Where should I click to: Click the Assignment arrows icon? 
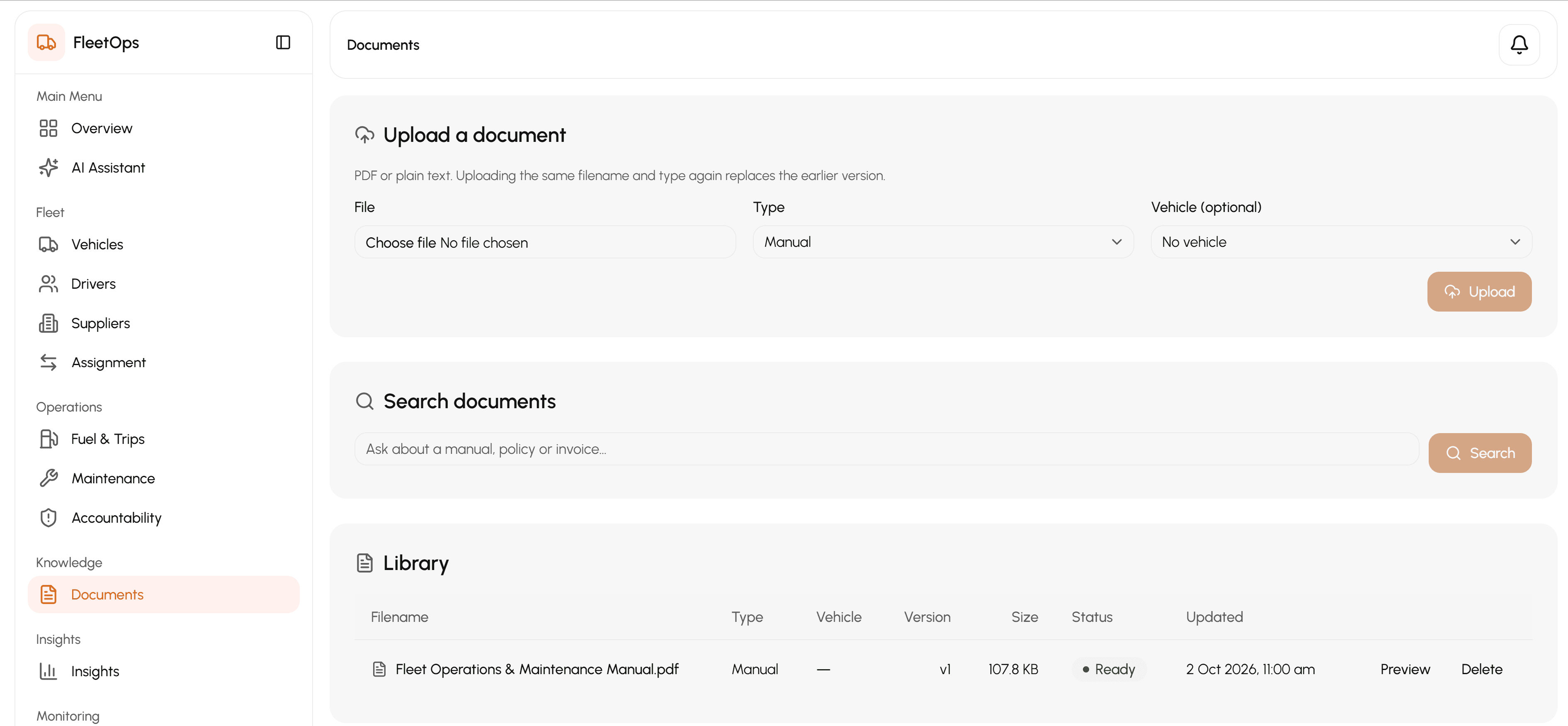click(48, 363)
